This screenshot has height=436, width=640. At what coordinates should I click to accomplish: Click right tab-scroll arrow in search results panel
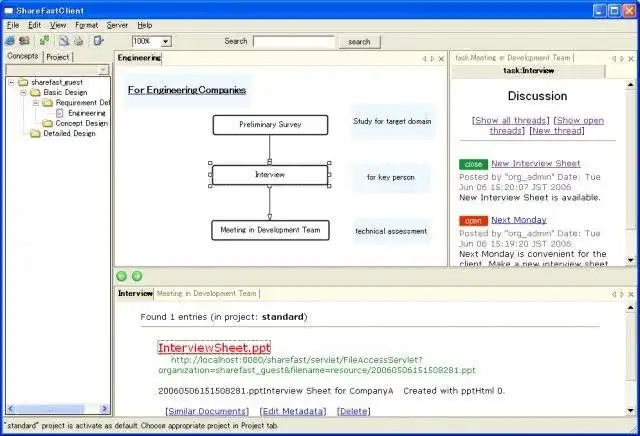[x=622, y=294]
